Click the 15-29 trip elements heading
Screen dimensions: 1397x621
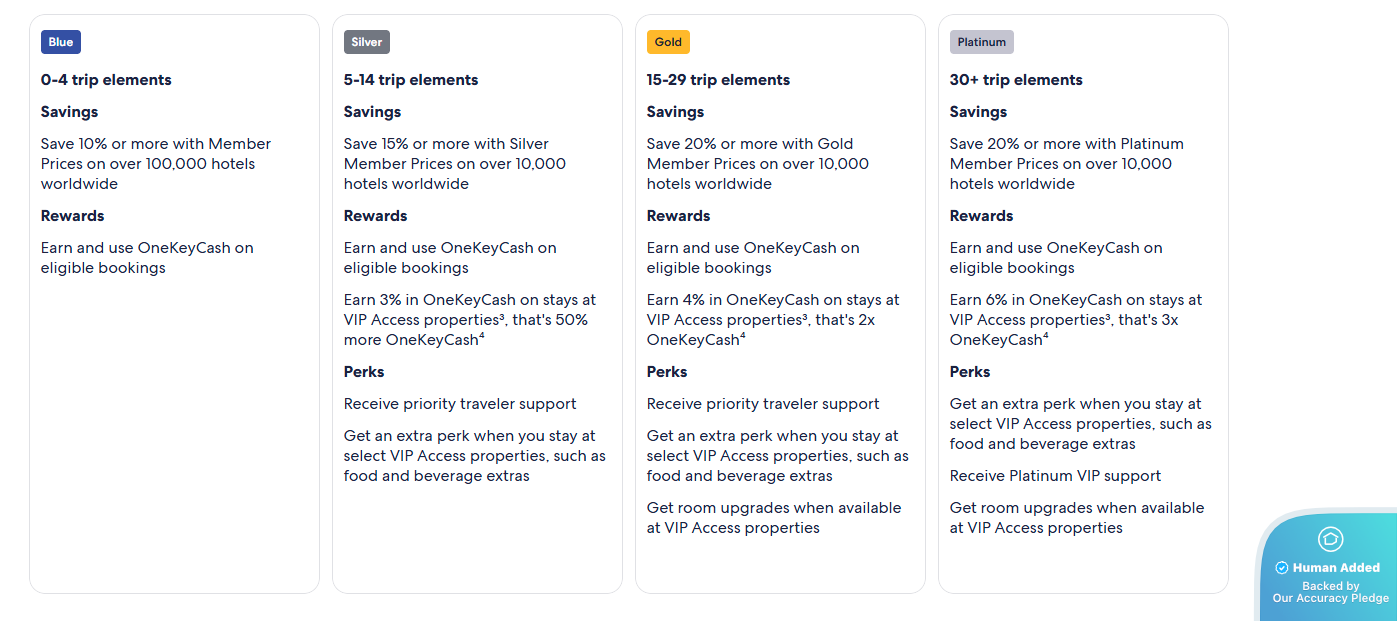coord(718,80)
